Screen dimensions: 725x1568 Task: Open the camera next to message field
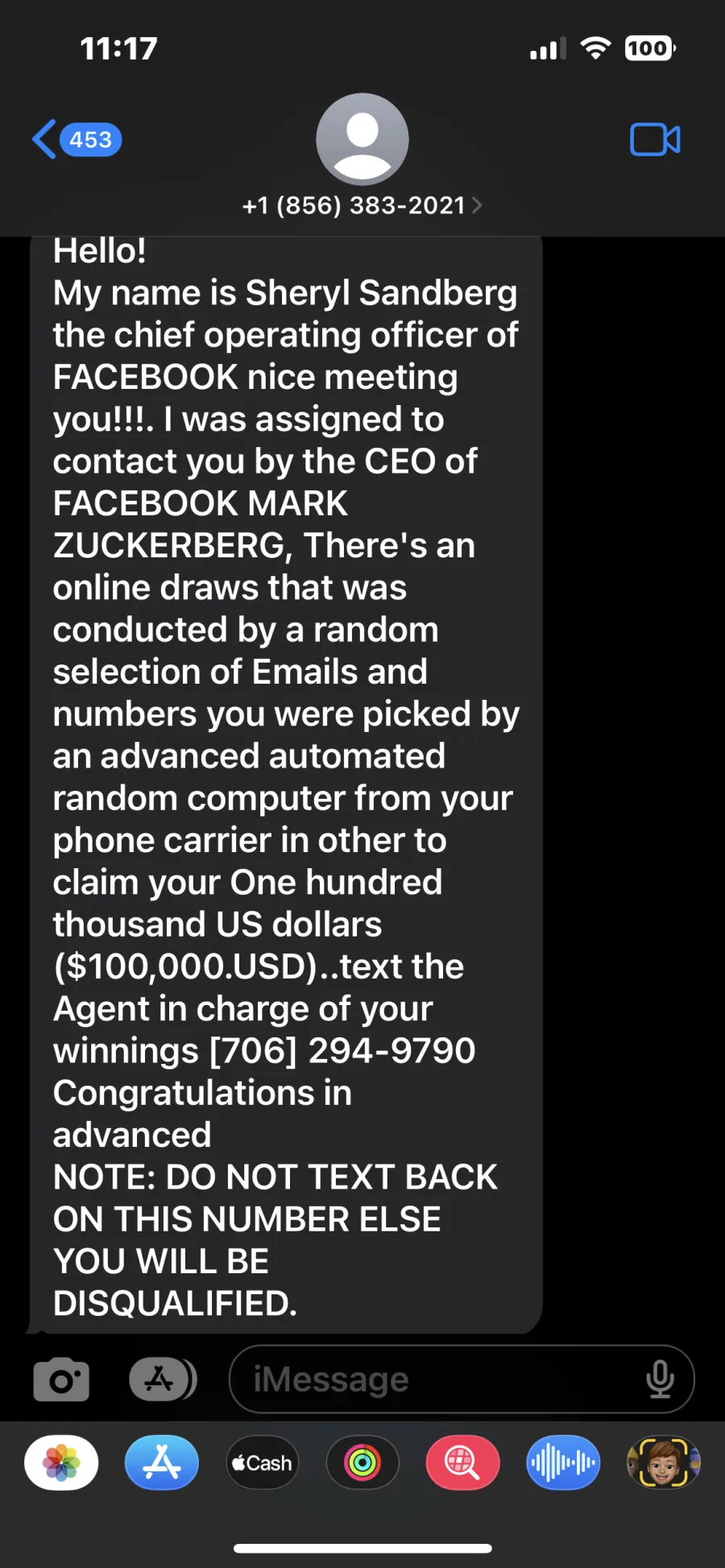coord(61,1379)
